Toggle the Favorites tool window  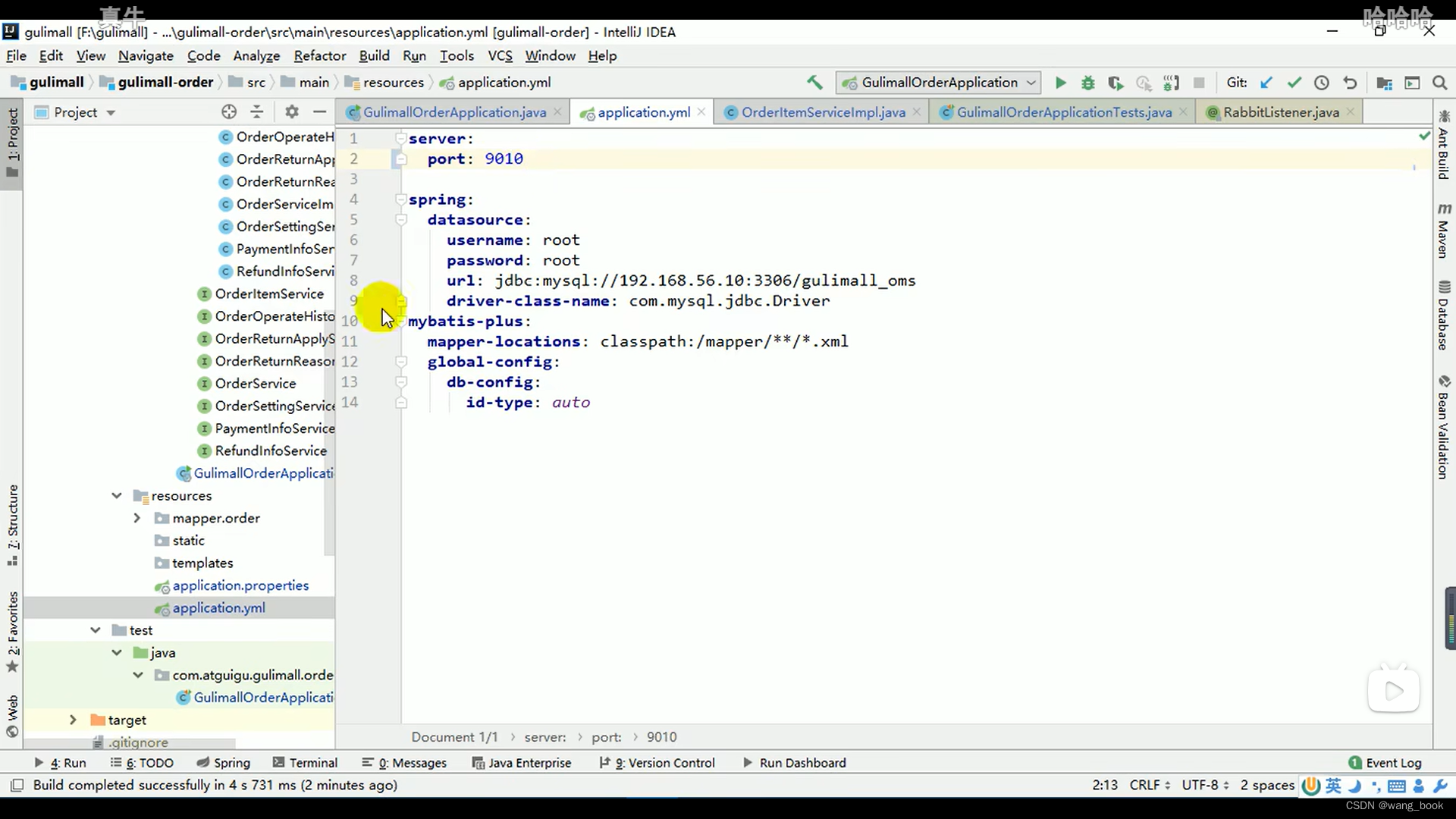click(12, 631)
